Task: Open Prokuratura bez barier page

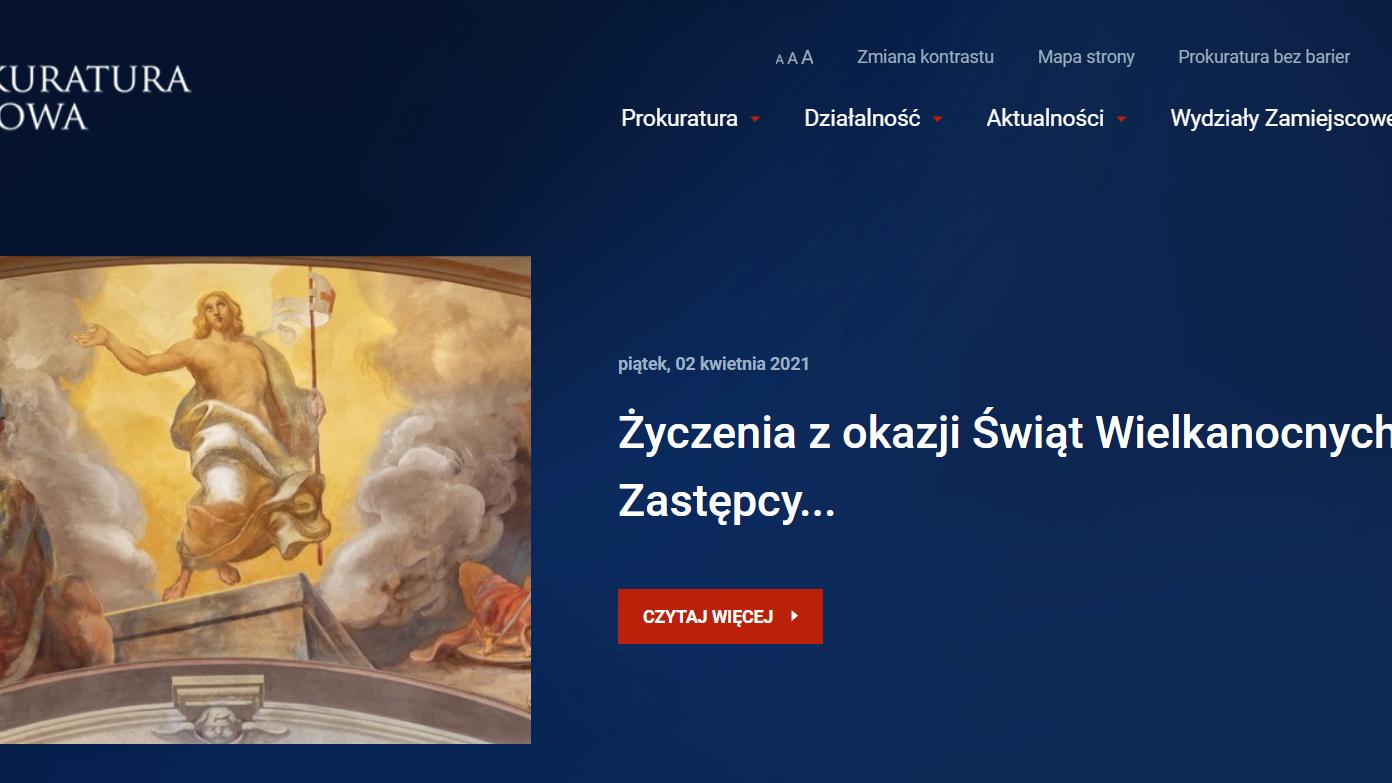Action: [x=1264, y=57]
